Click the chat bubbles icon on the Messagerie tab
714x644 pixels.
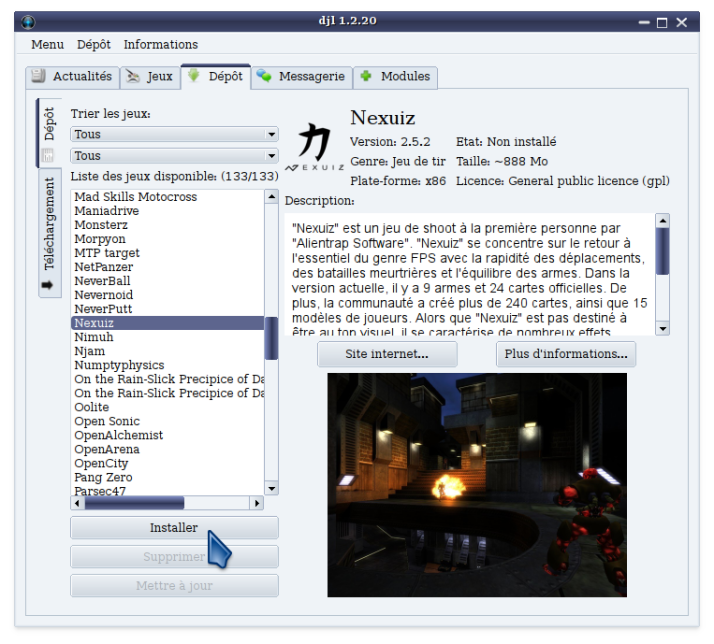(x=264, y=76)
